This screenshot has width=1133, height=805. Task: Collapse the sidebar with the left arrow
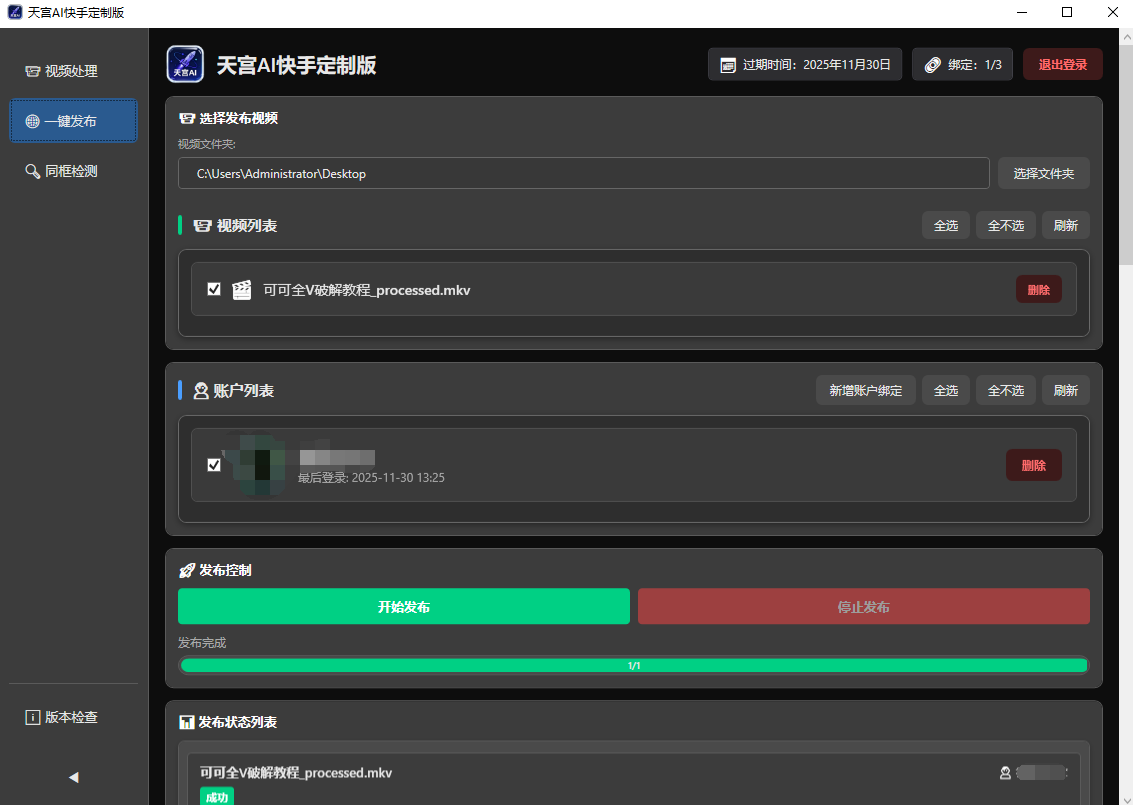tap(73, 777)
